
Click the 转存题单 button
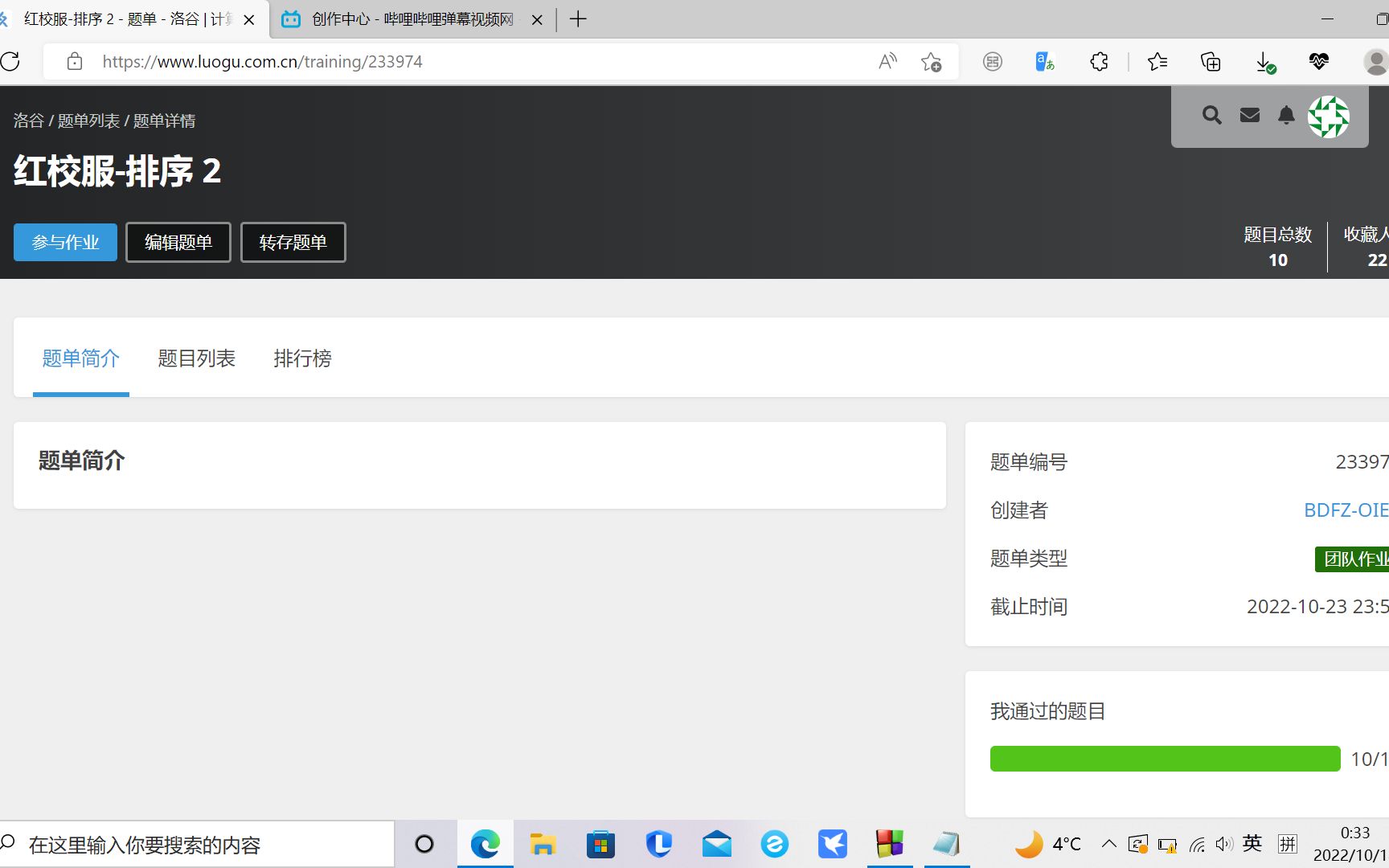coord(293,242)
